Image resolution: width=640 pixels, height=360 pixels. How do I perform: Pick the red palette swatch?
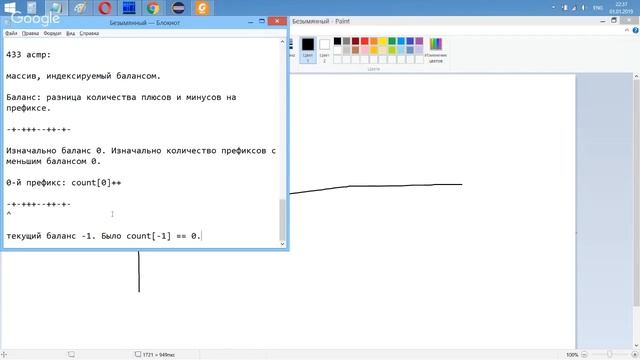(x=364, y=41)
